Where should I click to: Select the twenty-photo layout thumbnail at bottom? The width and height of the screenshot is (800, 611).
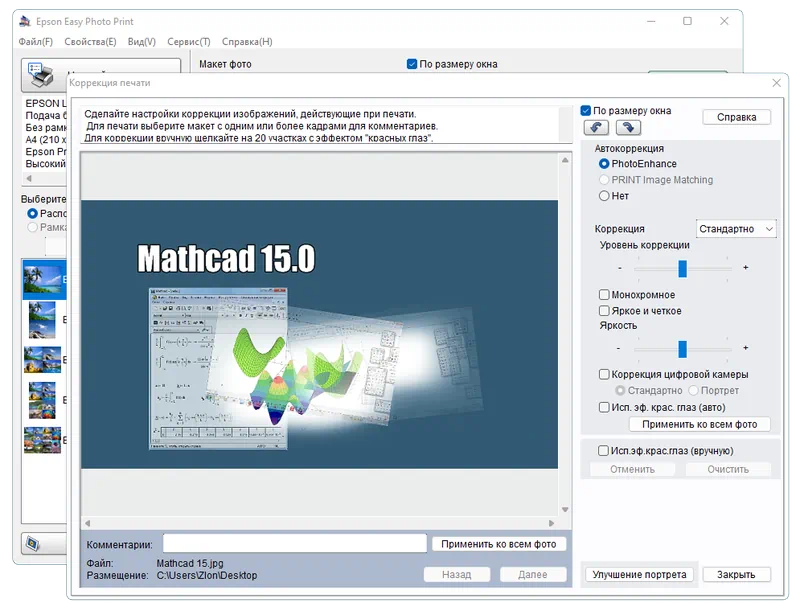click(x=42, y=440)
